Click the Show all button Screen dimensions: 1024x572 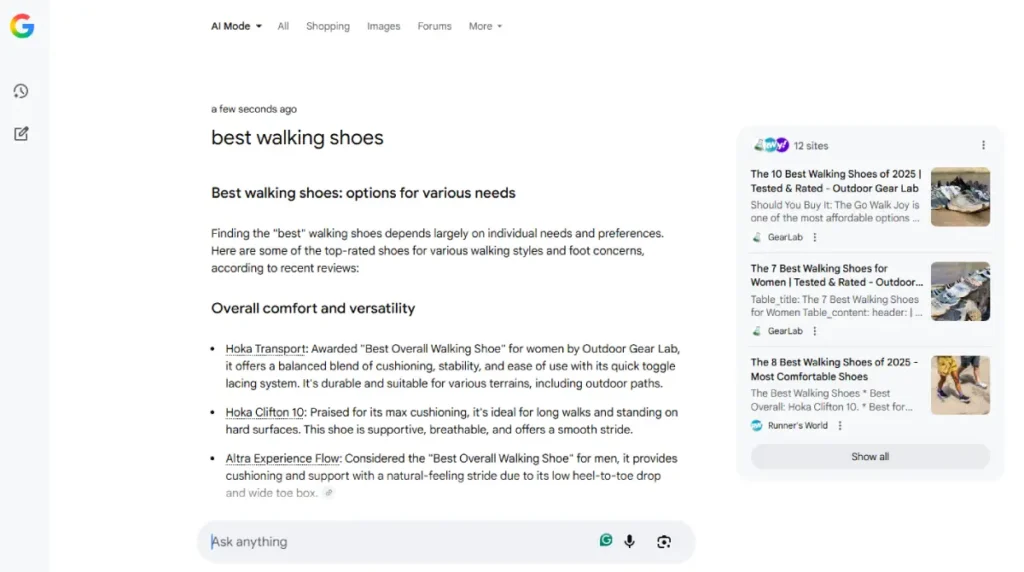pos(870,456)
